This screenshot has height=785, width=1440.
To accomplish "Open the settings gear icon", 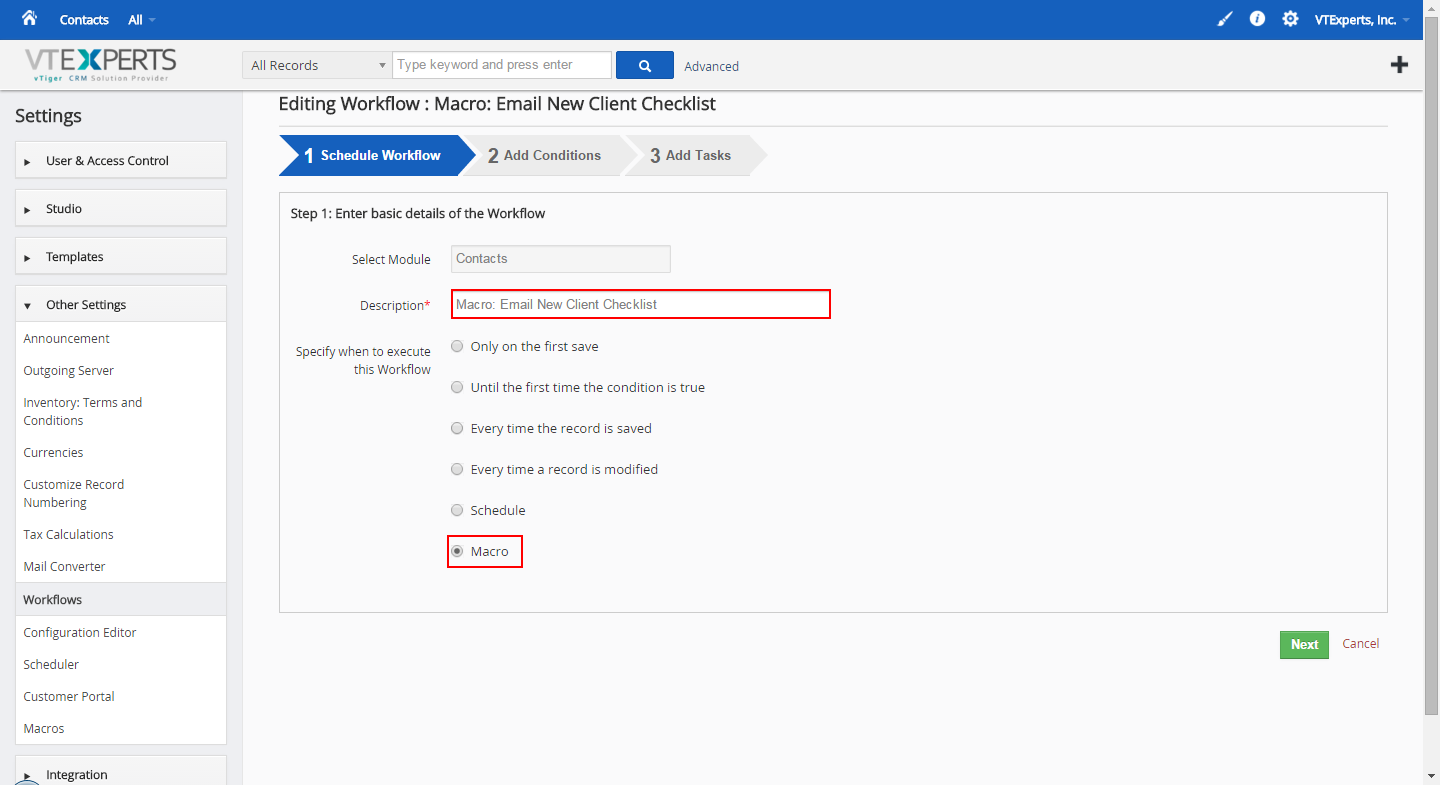I will (1291, 19).
